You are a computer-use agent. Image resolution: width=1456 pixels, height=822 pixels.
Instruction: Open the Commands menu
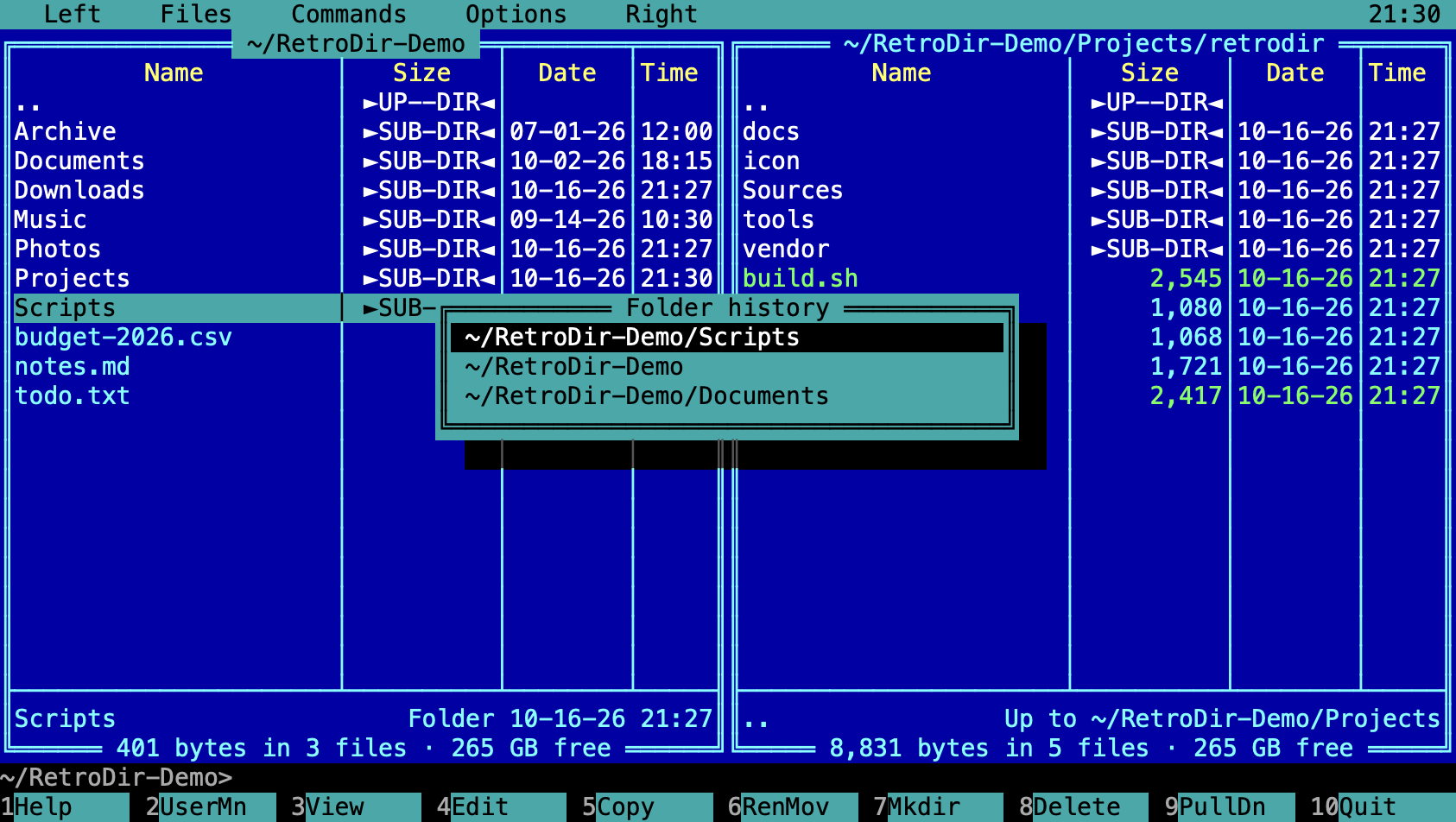click(349, 14)
